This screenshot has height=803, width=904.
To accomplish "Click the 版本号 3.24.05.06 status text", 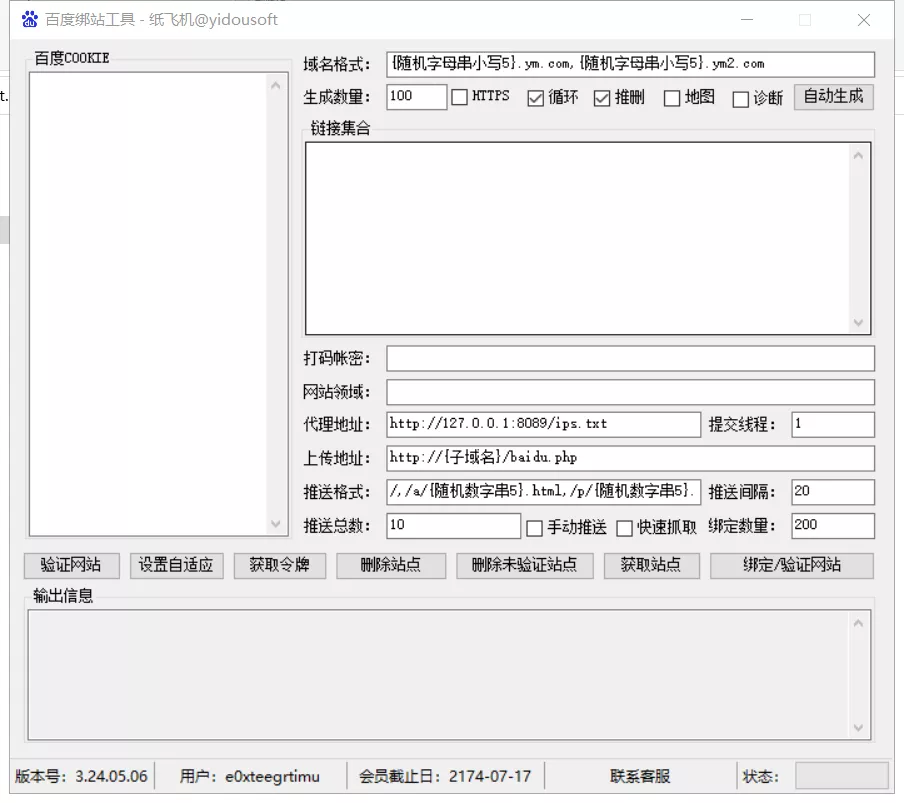I will (x=81, y=776).
